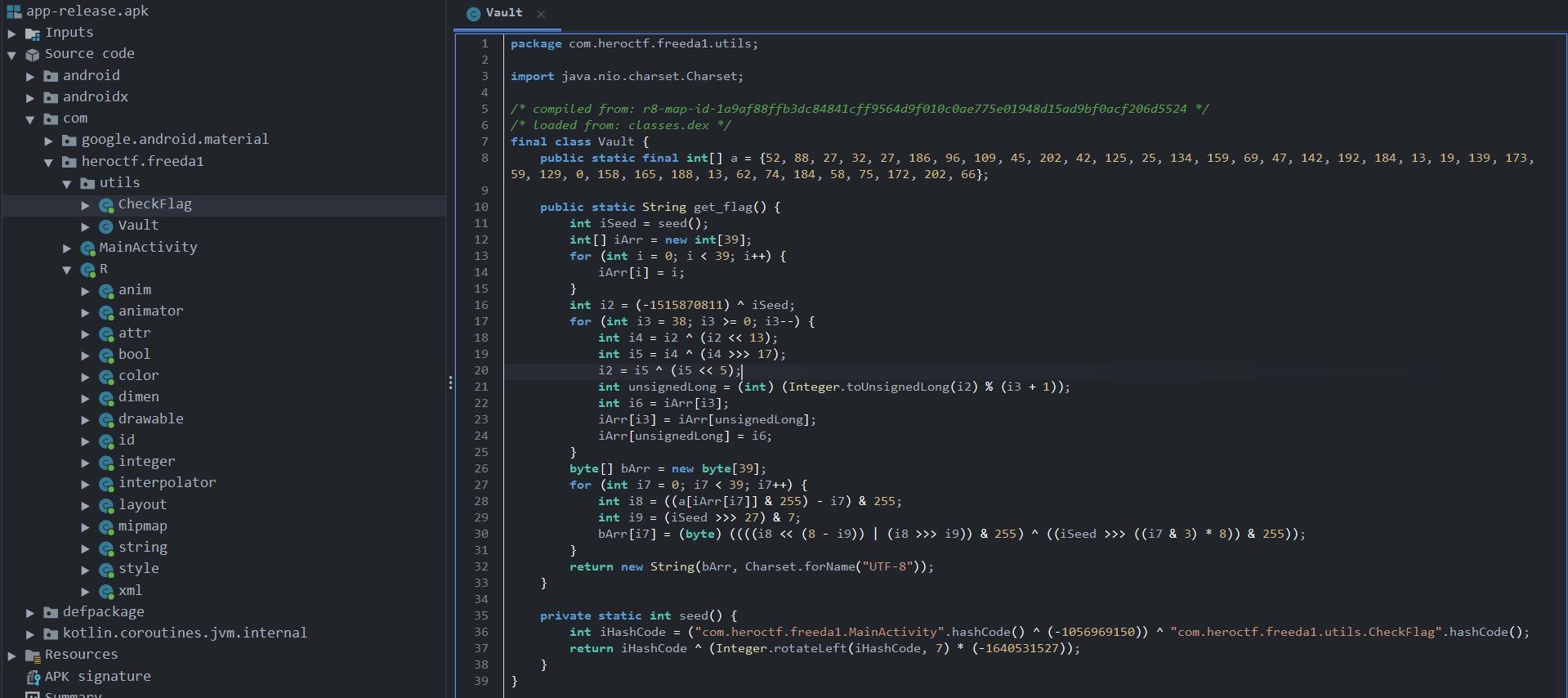Click the Resources folder icon
This screenshot has width=1568, height=698.
click(x=33, y=655)
